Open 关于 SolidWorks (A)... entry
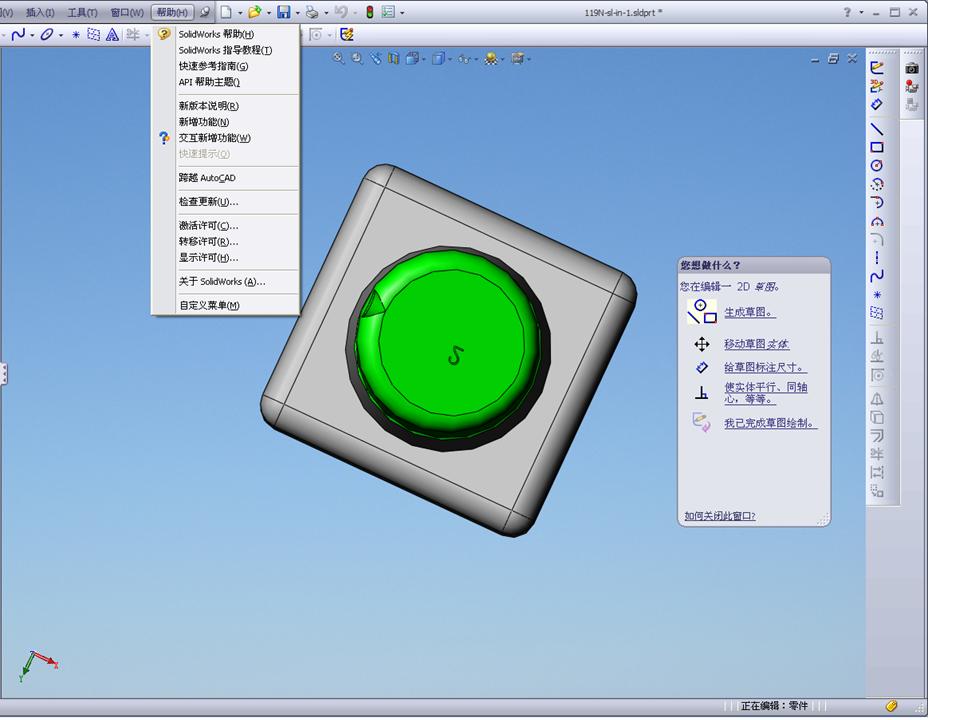Image resolution: width=960 pixels, height=720 pixels. (x=225, y=282)
